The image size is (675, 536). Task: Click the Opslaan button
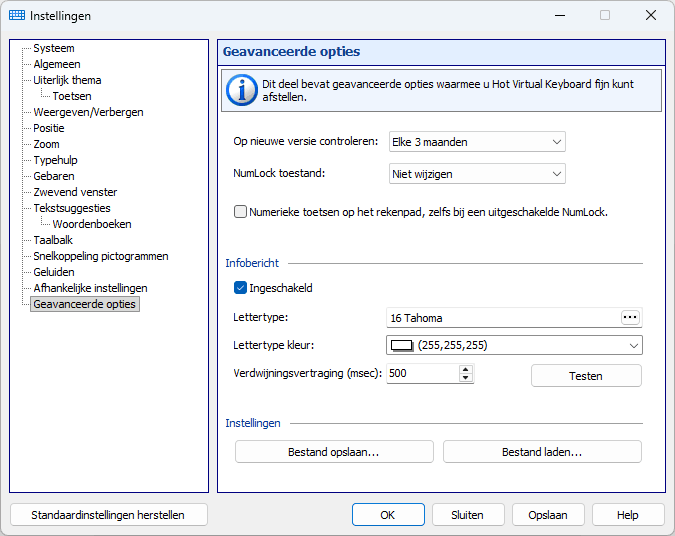click(x=548, y=515)
